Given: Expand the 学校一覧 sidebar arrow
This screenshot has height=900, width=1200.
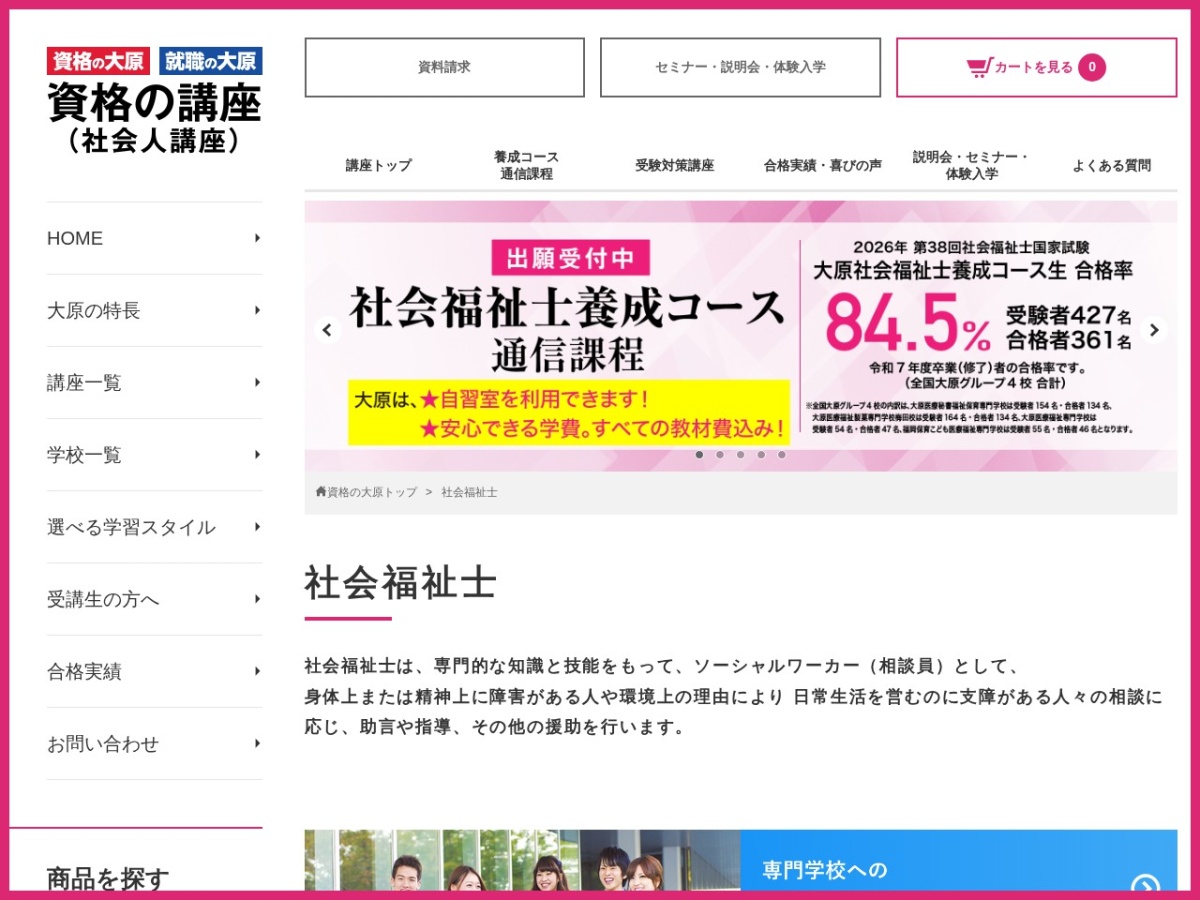Looking at the screenshot, I should [257, 454].
